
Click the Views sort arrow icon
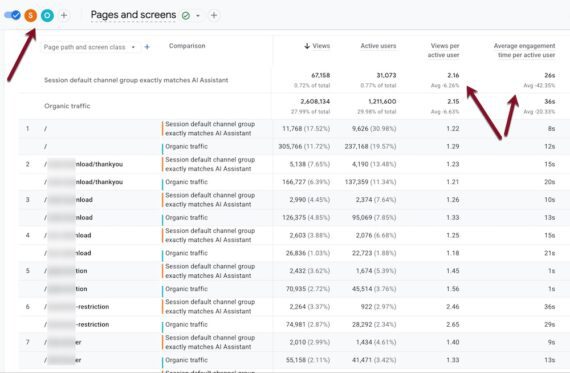pos(307,46)
